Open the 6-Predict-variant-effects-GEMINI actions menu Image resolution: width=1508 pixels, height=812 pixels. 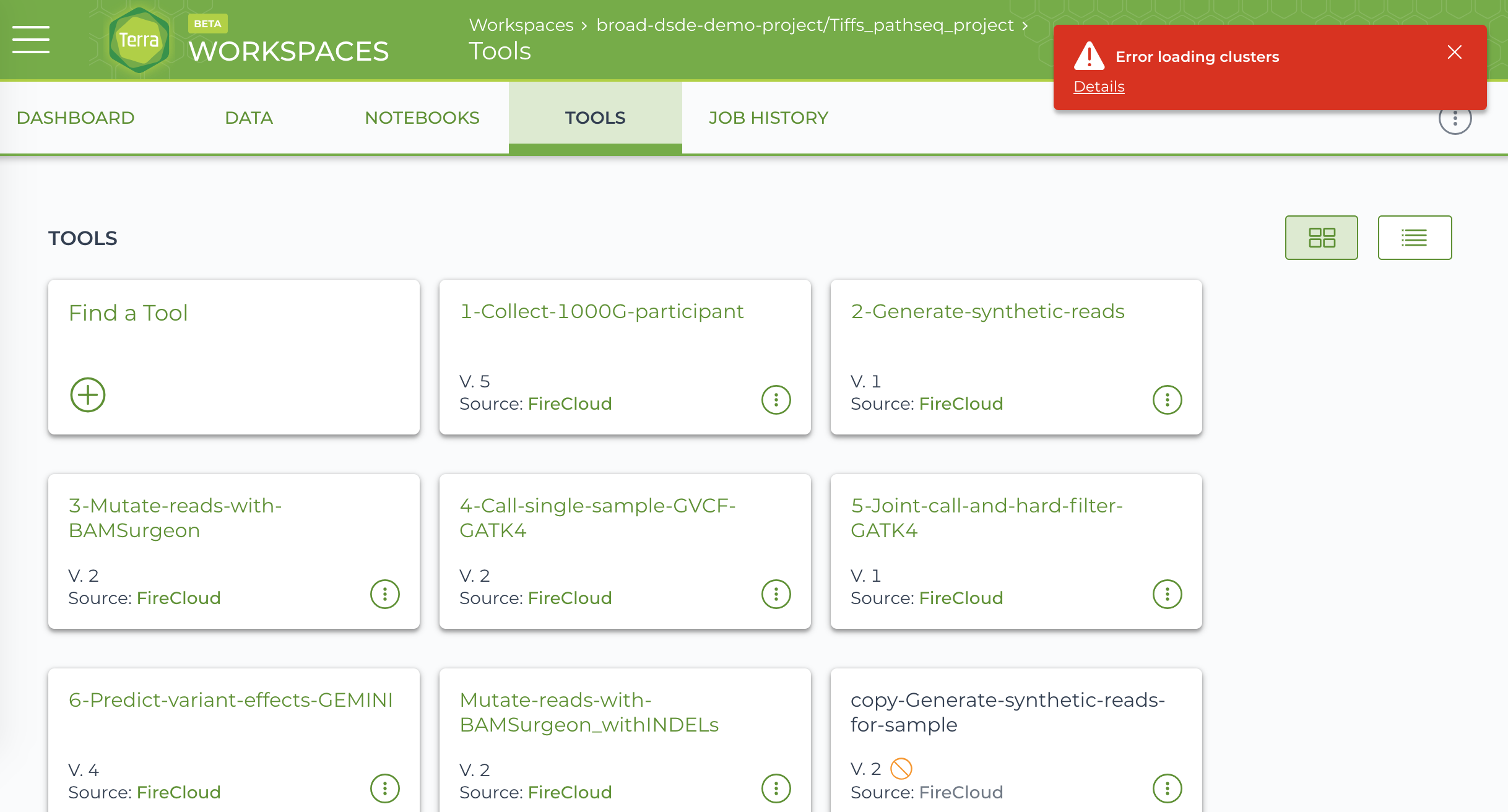(x=384, y=788)
